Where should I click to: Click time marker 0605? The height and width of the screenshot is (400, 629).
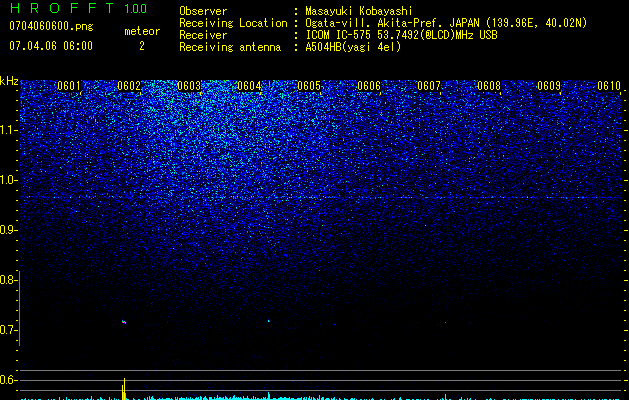pyautogui.click(x=309, y=86)
